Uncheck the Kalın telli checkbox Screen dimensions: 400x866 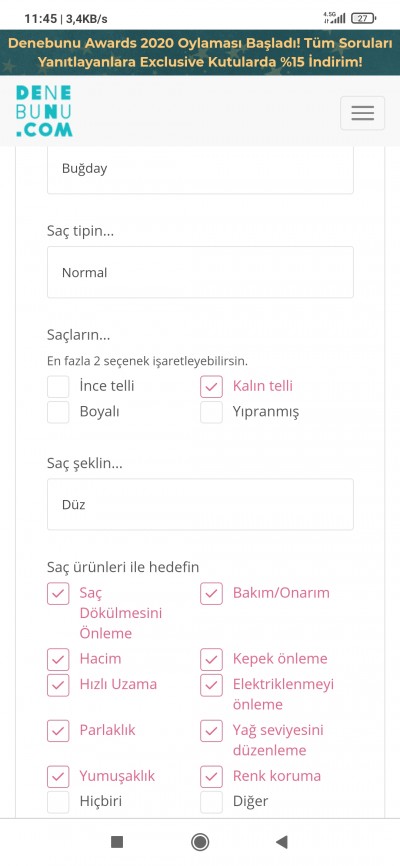coord(212,387)
